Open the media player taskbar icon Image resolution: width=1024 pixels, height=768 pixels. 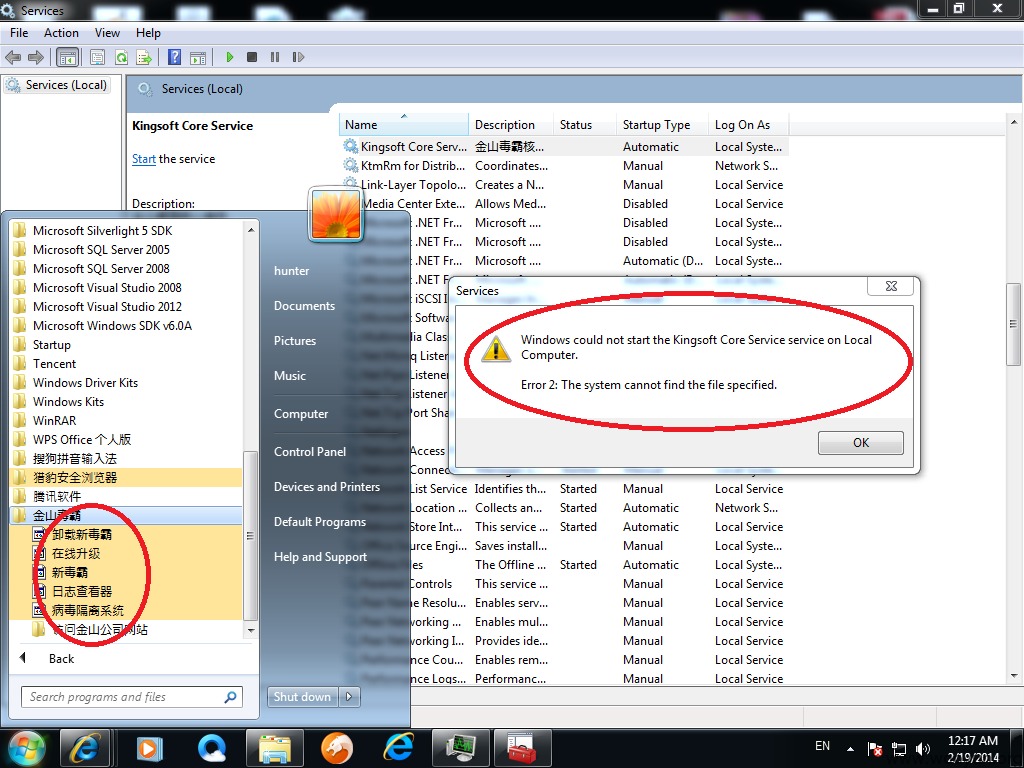(149, 748)
